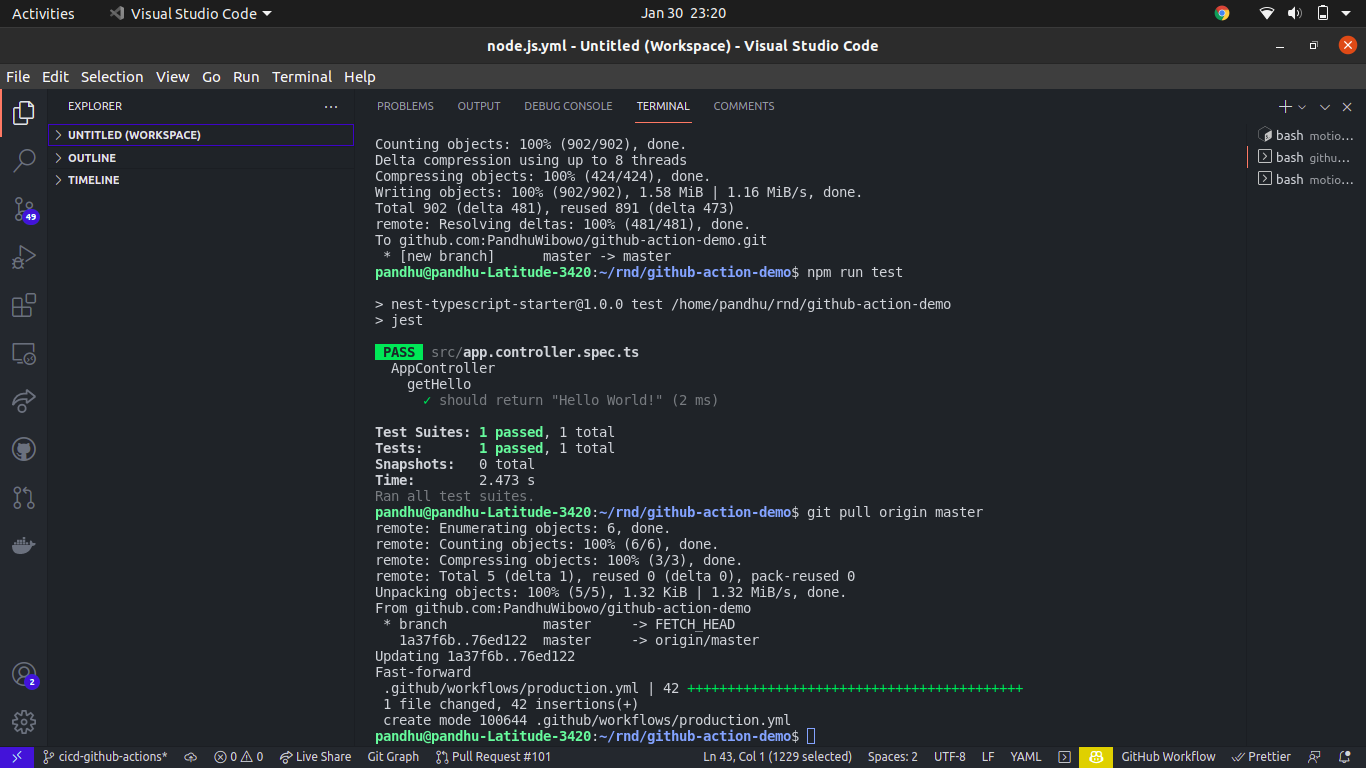1366x768 pixels.
Task: Switch to the OUTPUT tab
Action: click(x=479, y=106)
